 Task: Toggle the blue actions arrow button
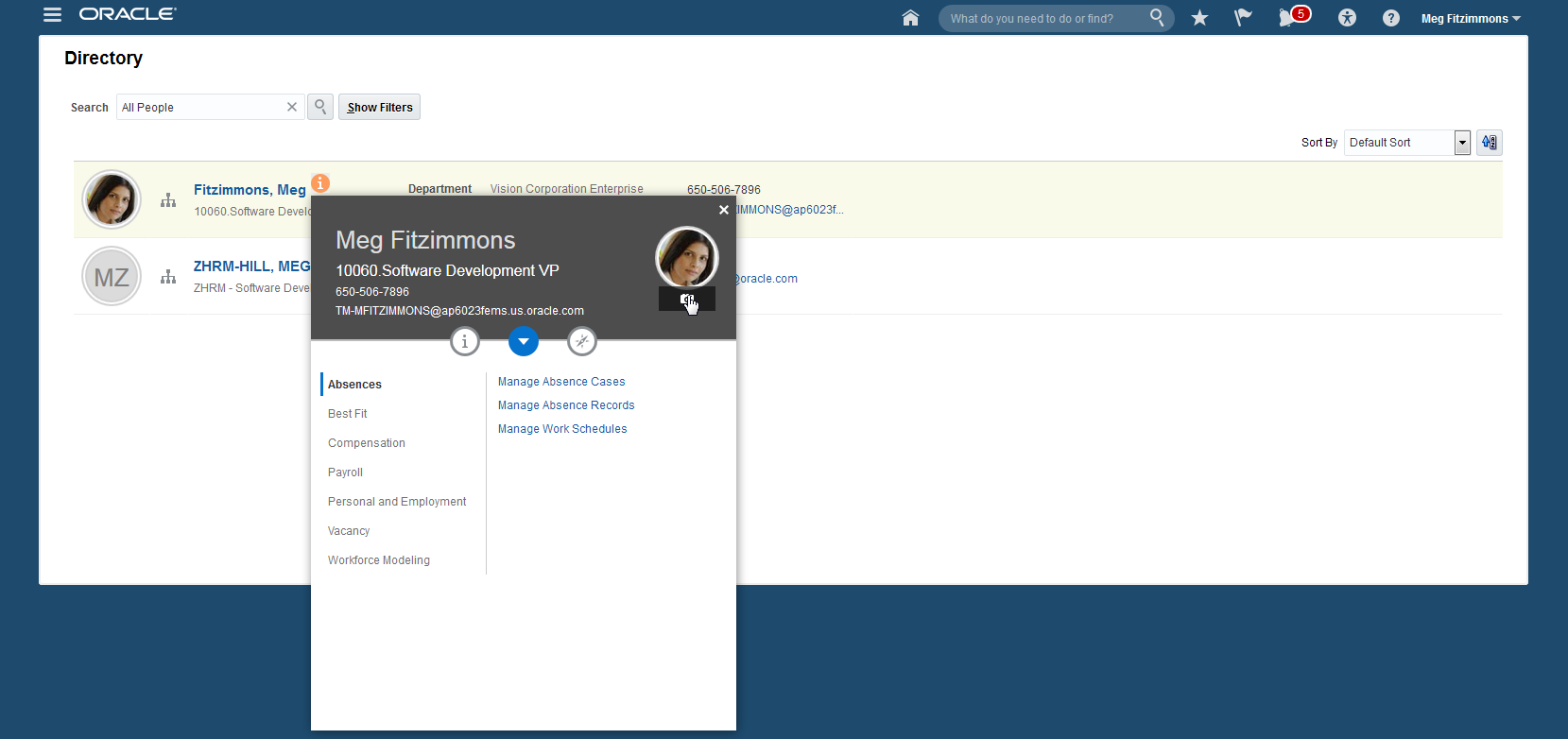[x=524, y=341]
